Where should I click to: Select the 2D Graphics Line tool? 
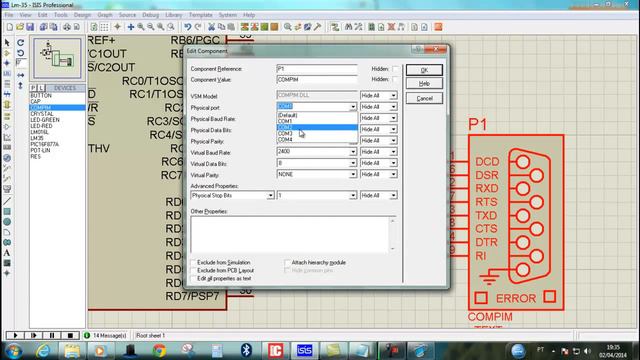7,201
